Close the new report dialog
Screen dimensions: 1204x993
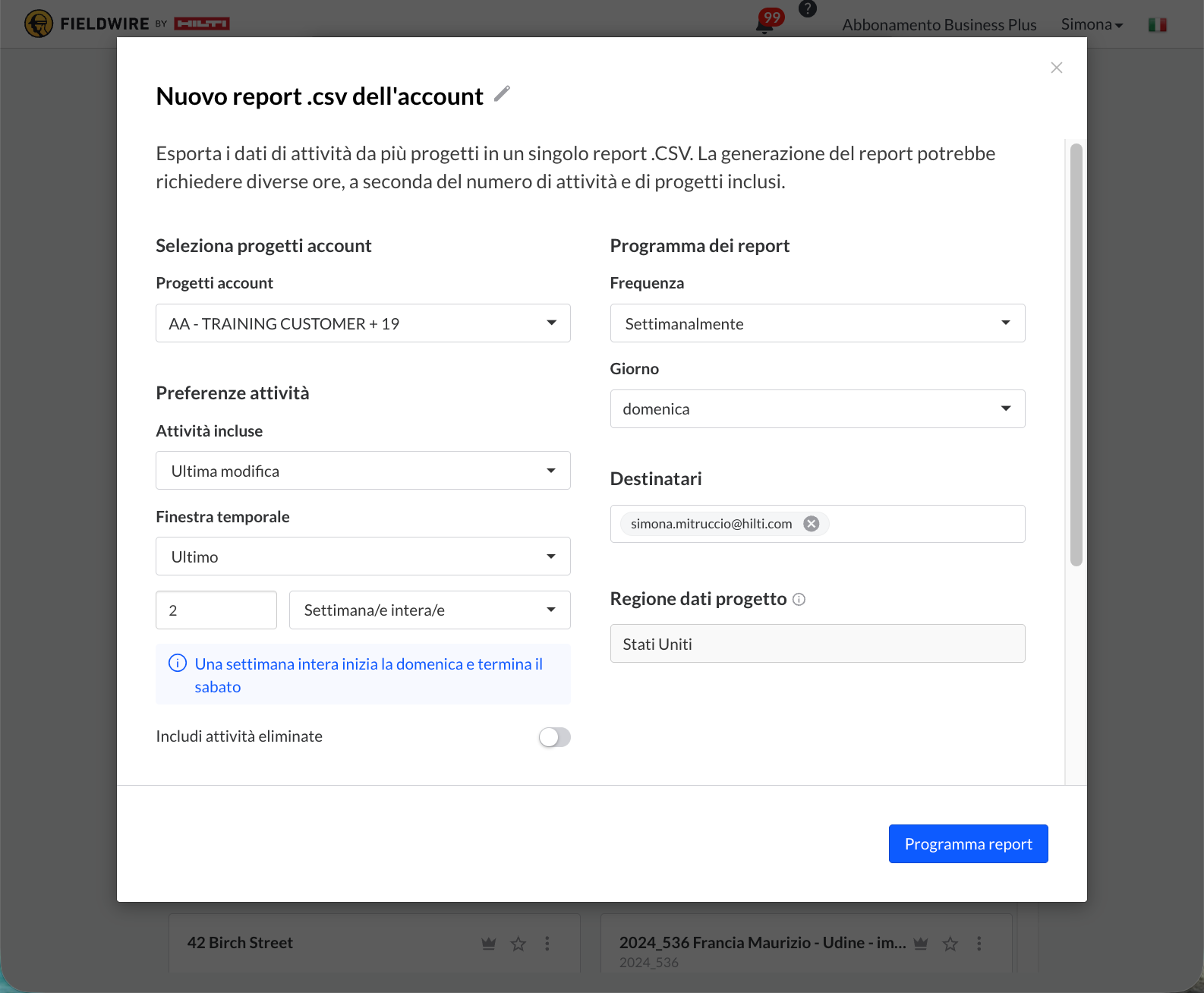[x=1056, y=68]
